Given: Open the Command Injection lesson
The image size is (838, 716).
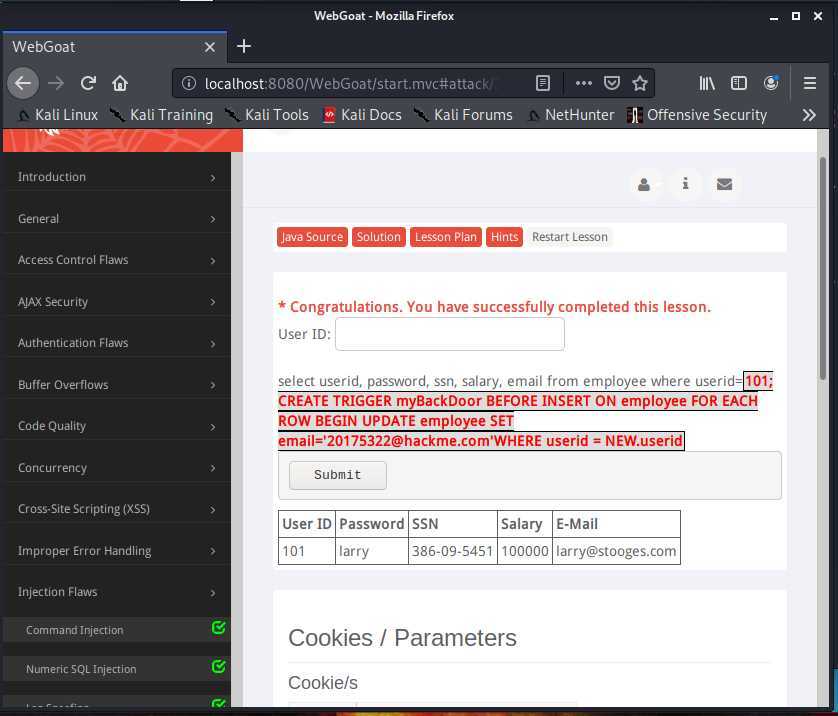Looking at the screenshot, I should (x=75, y=631).
